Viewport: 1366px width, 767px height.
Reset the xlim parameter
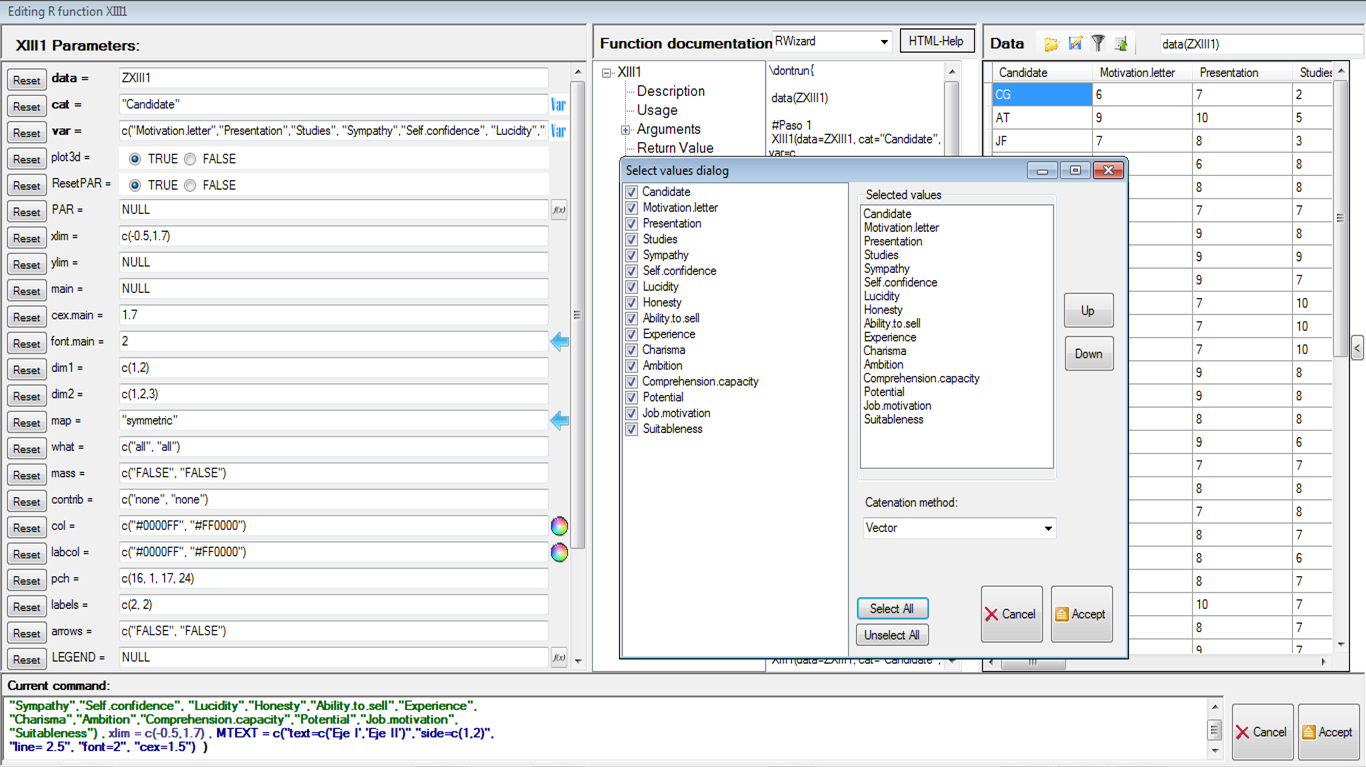point(26,238)
